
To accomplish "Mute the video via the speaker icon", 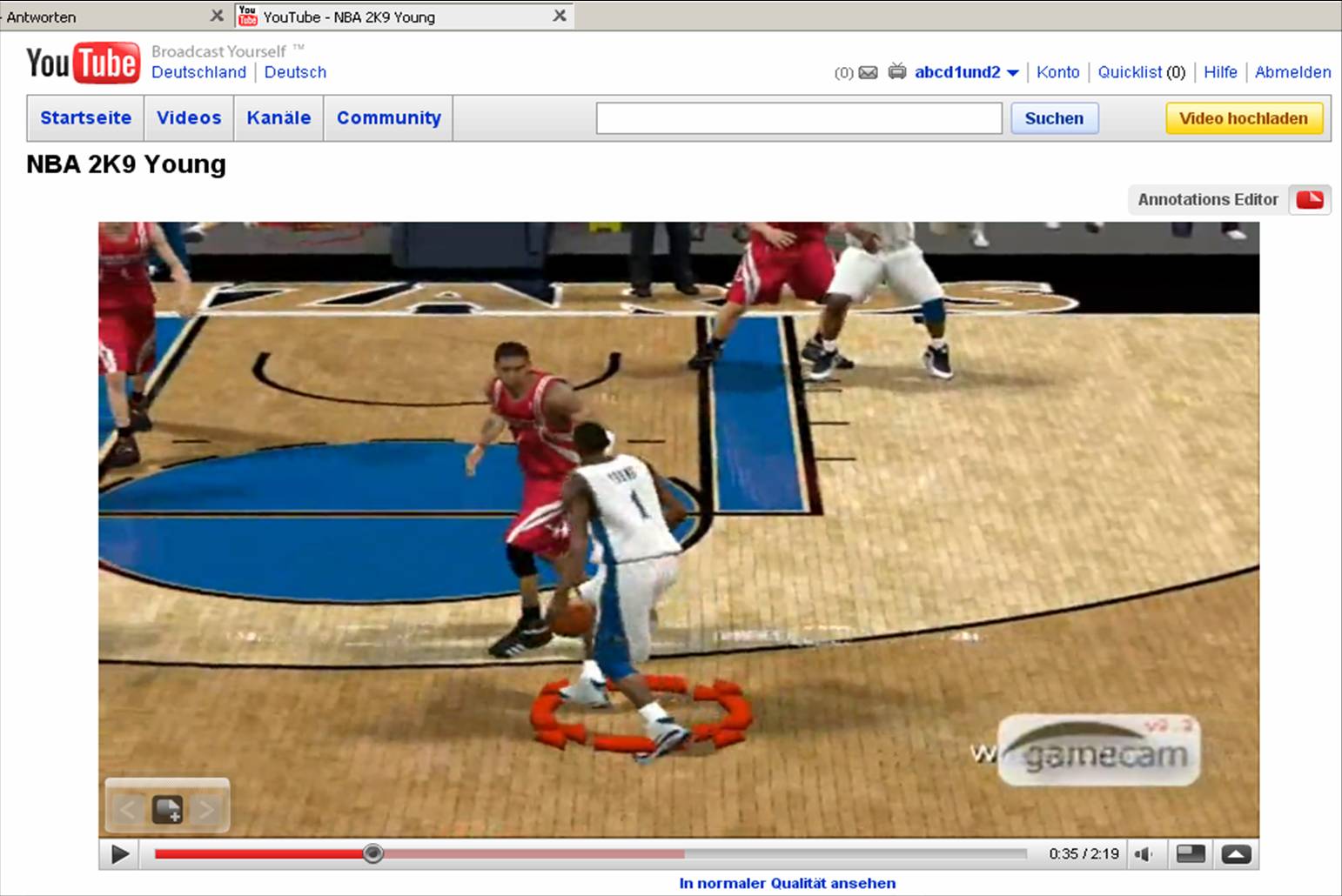I will (x=1144, y=854).
